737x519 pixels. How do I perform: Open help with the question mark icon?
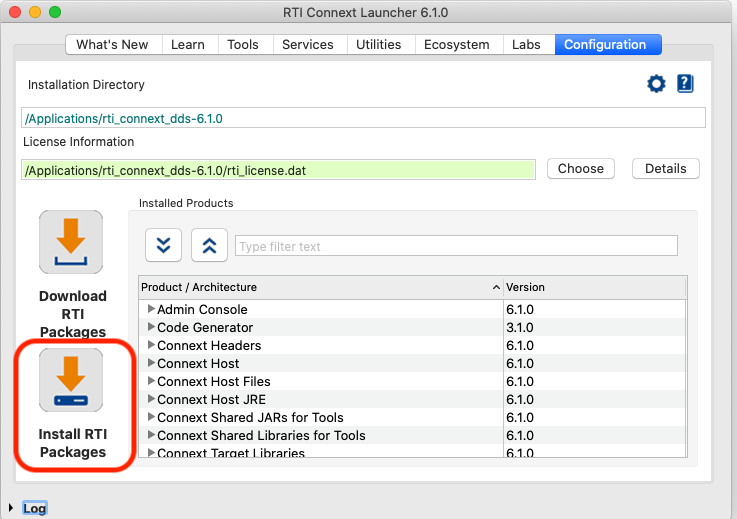point(685,84)
